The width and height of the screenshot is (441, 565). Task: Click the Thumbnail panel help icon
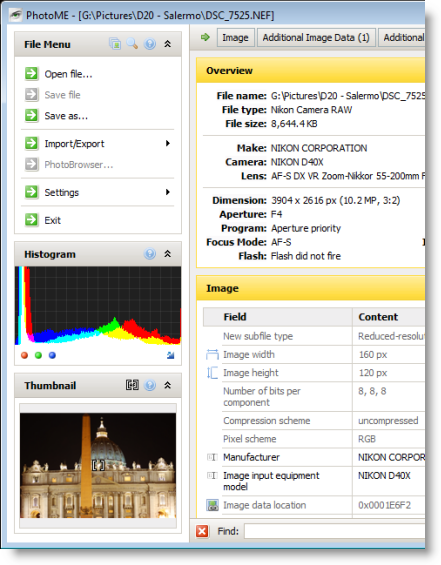click(x=150, y=385)
